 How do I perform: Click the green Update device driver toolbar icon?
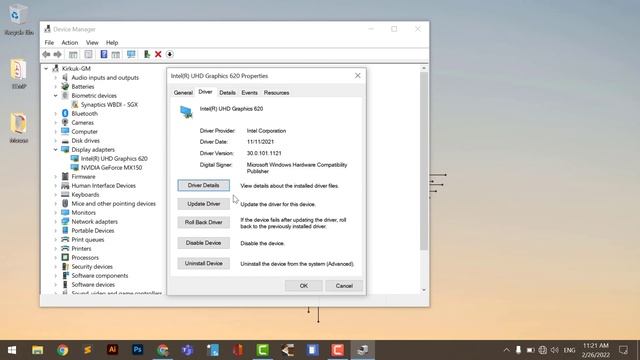click(x=147, y=54)
